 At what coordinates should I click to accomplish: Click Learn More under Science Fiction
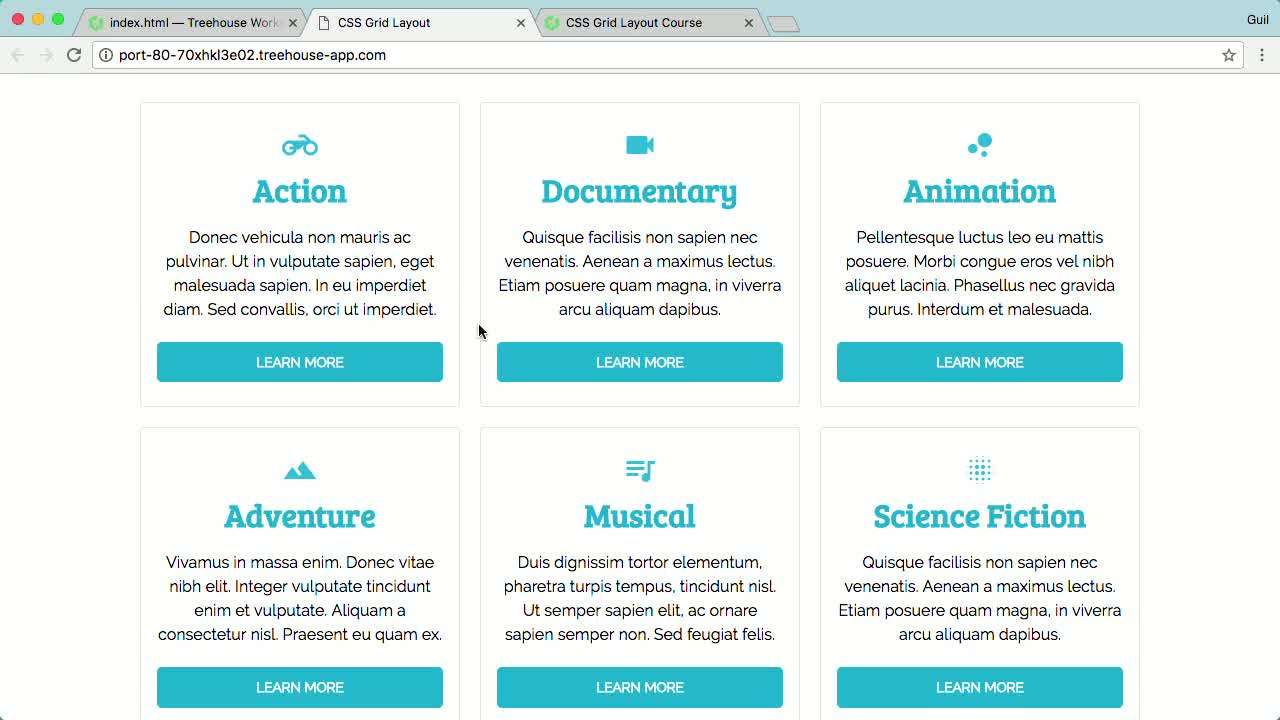click(979, 687)
